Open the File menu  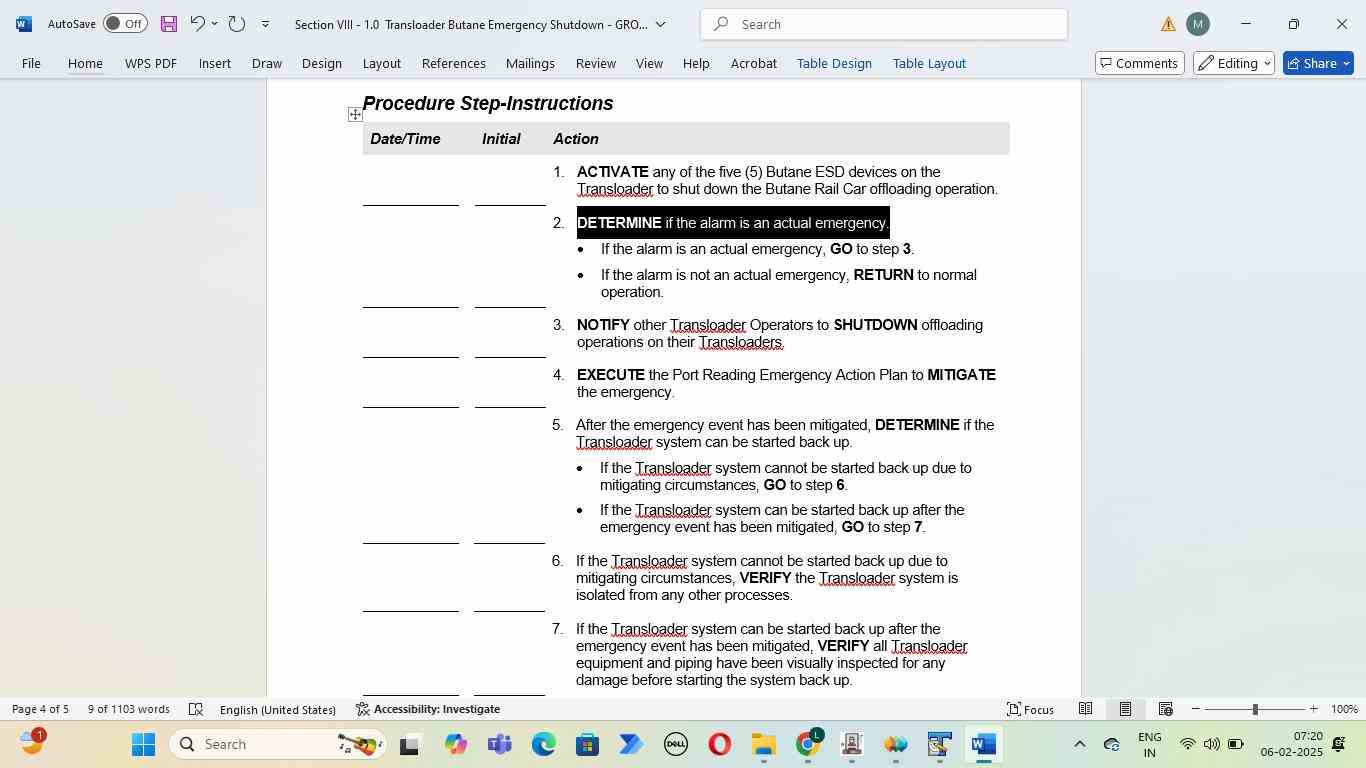tap(31, 63)
